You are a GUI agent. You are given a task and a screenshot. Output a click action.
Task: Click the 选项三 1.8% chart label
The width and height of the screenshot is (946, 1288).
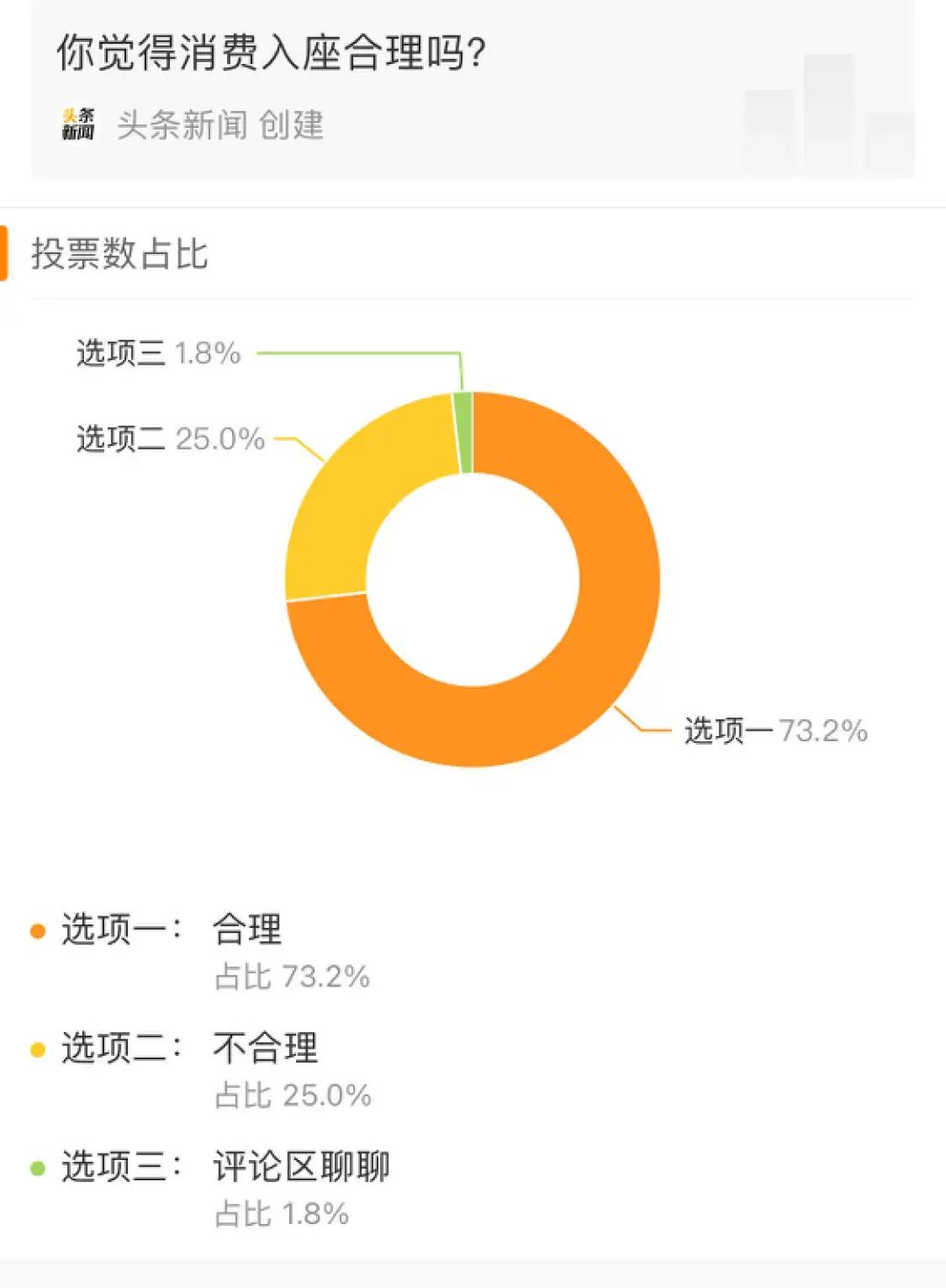[159, 353]
